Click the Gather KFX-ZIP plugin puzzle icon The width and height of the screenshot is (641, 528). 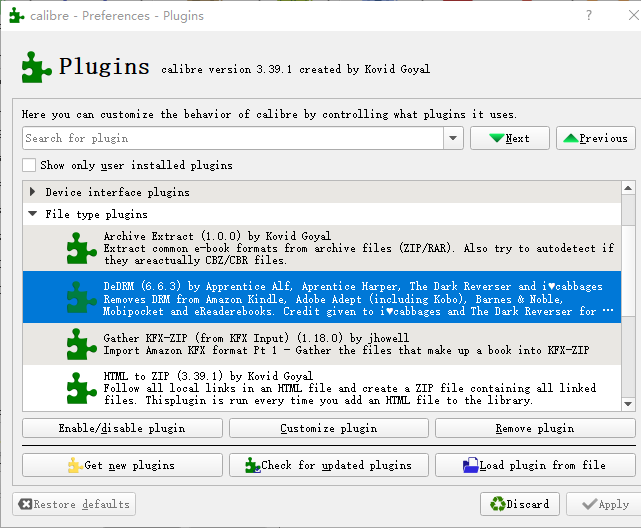point(81,345)
